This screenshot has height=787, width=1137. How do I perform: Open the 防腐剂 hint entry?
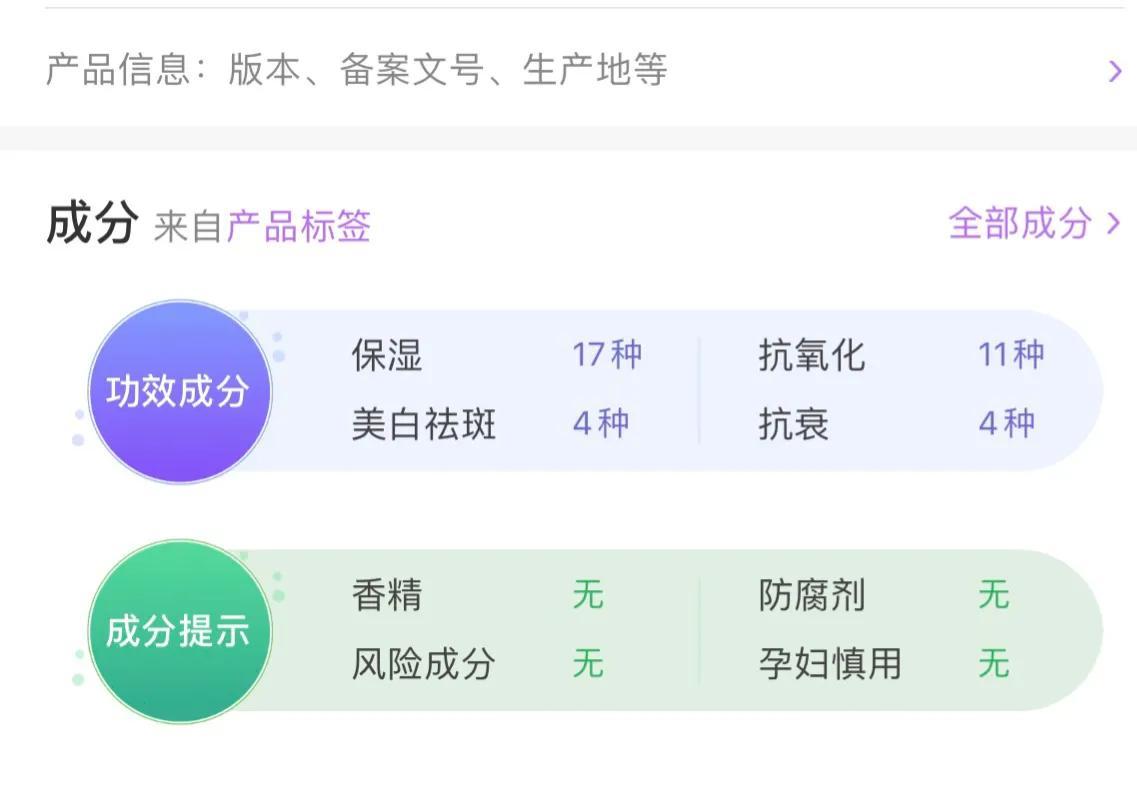[811, 595]
